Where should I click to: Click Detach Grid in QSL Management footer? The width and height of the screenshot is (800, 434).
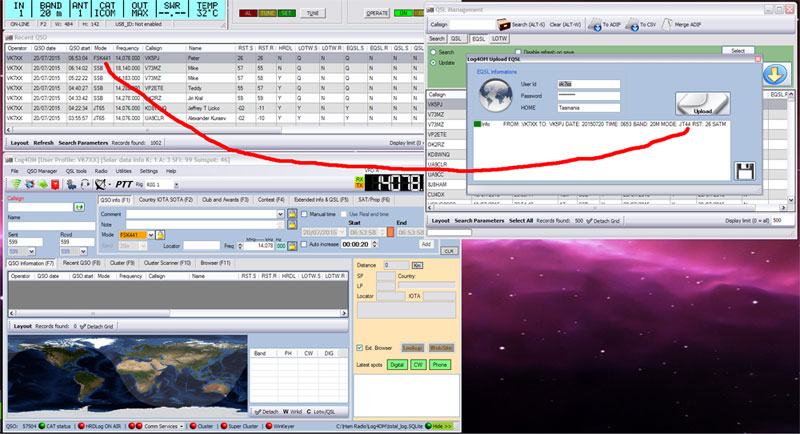(603, 221)
